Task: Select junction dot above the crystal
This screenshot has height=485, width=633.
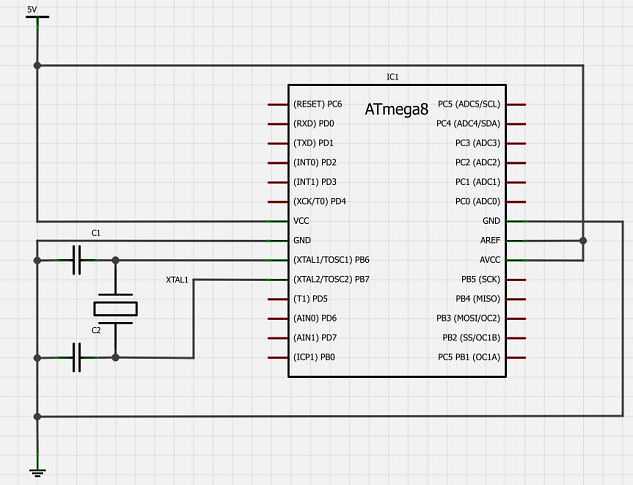Action: pyautogui.click(x=115, y=260)
